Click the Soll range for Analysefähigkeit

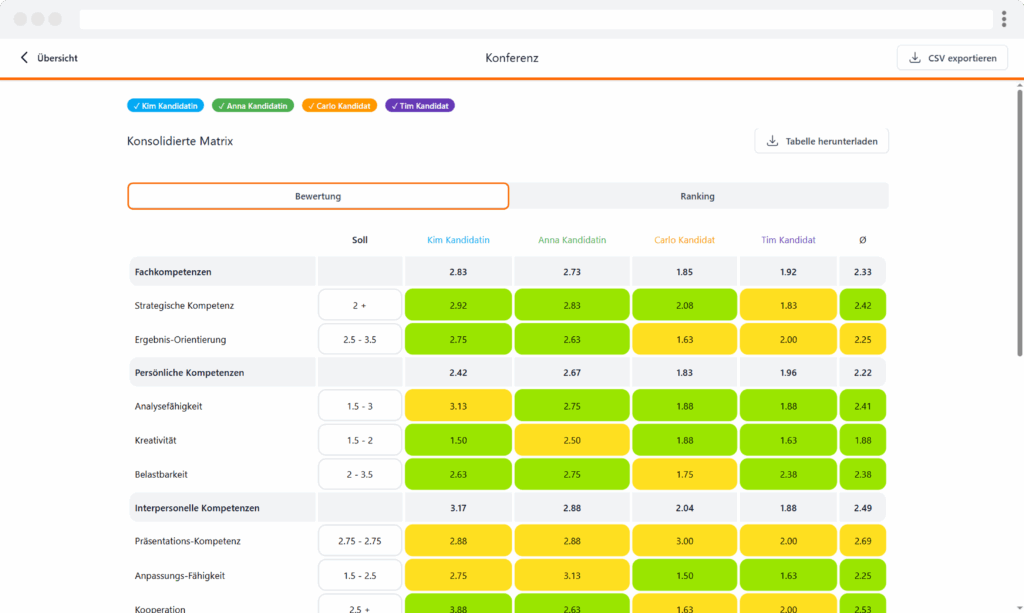(360, 407)
